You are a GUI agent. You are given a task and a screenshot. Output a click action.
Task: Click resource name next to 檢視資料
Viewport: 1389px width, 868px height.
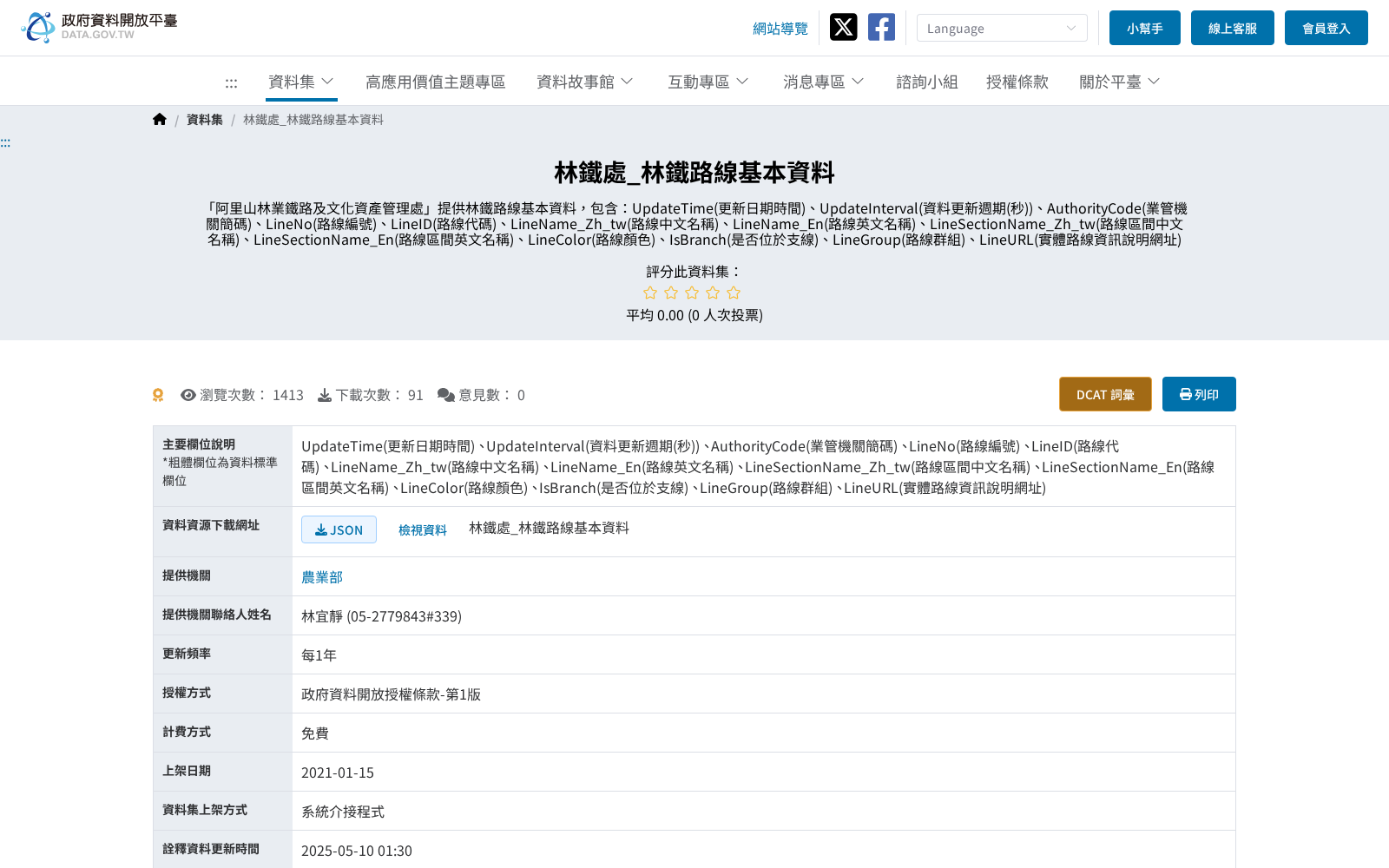pyautogui.click(x=550, y=528)
